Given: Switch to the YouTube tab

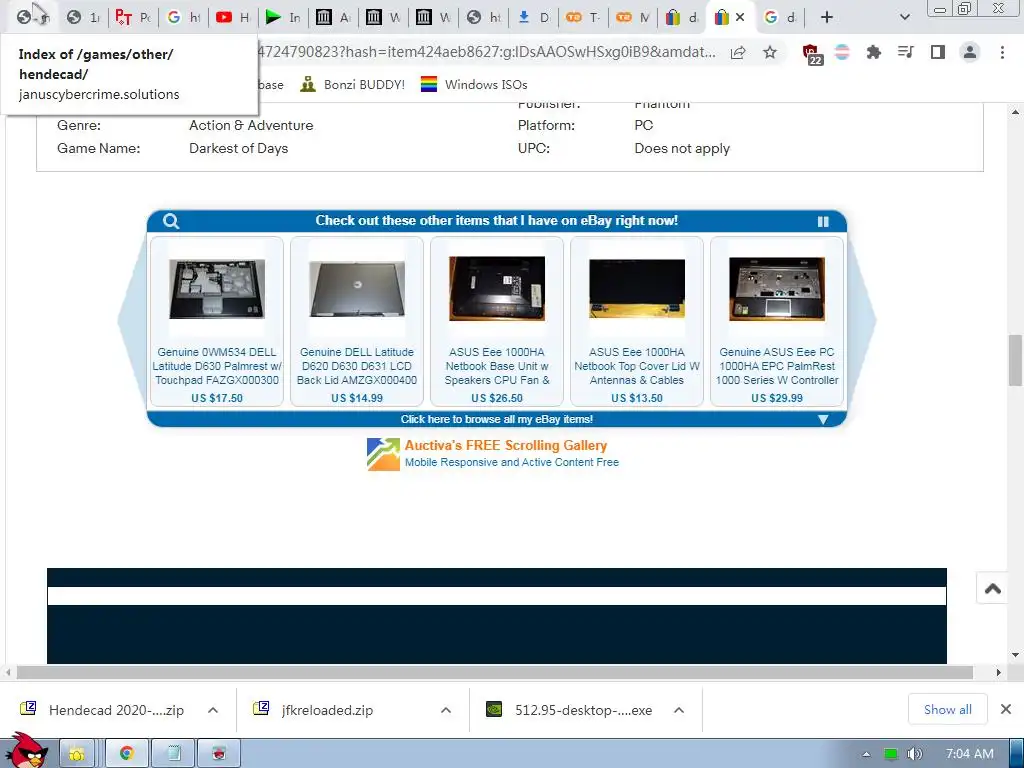Looking at the screenshot, I should [x=233, y=18].
